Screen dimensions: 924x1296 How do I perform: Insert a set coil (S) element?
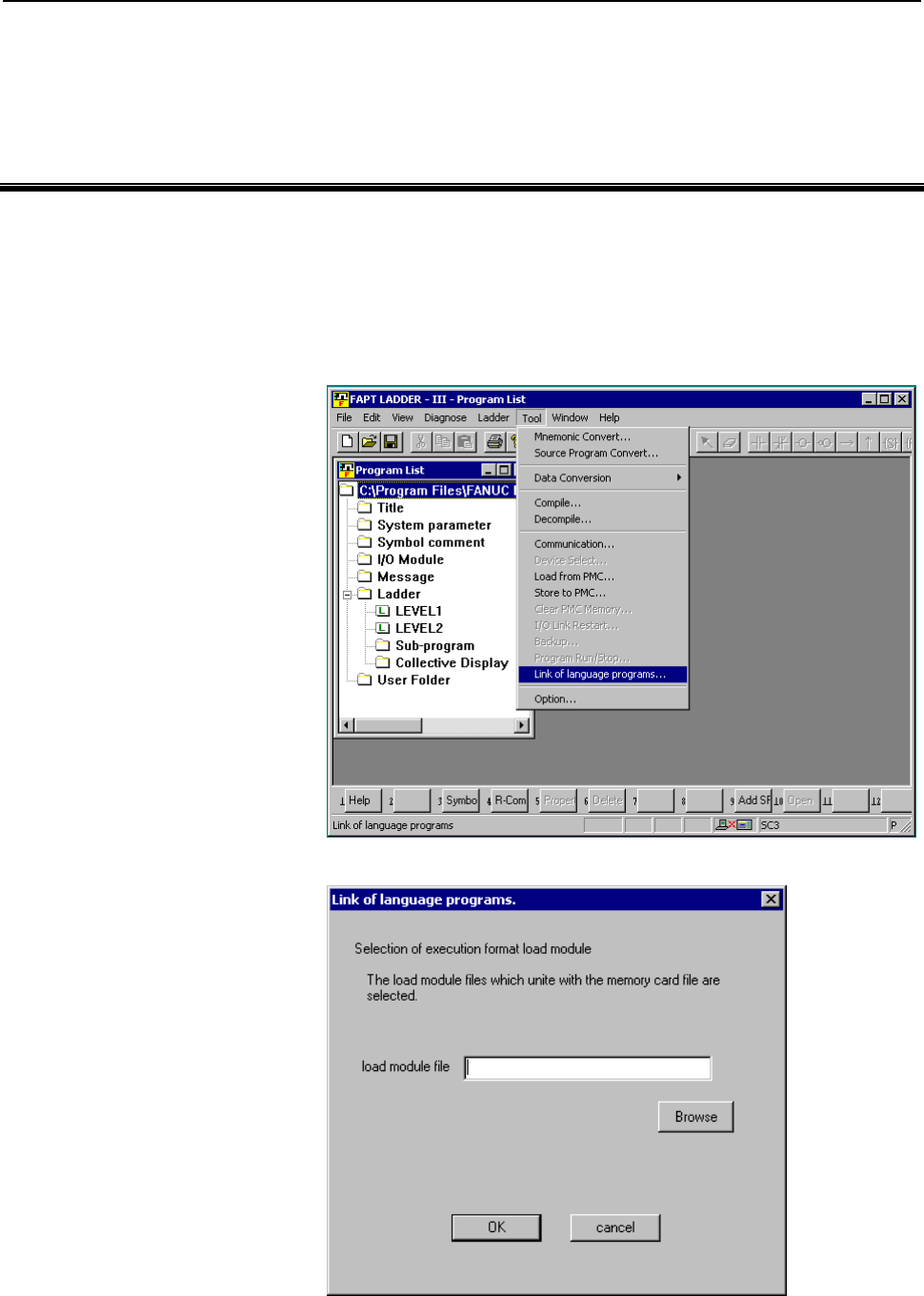point(891,442)
